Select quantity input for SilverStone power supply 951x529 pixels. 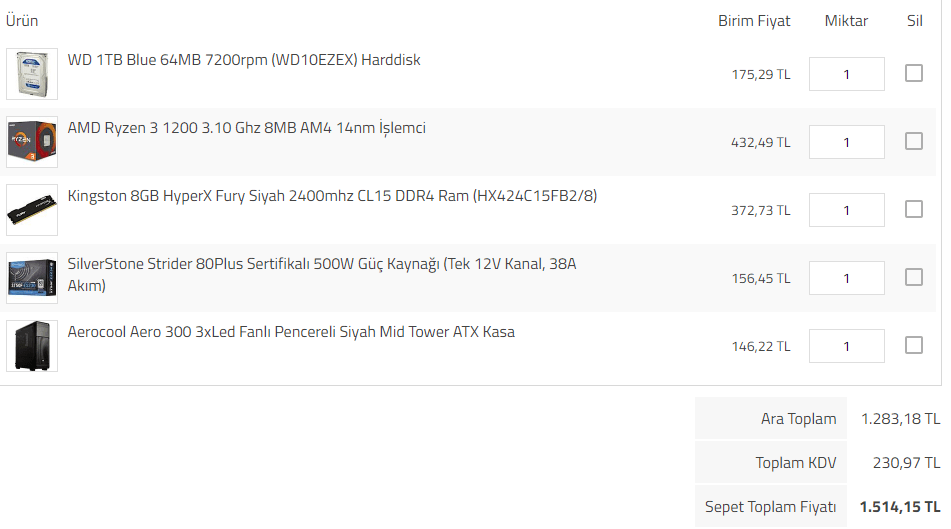(x=846, y=278)
